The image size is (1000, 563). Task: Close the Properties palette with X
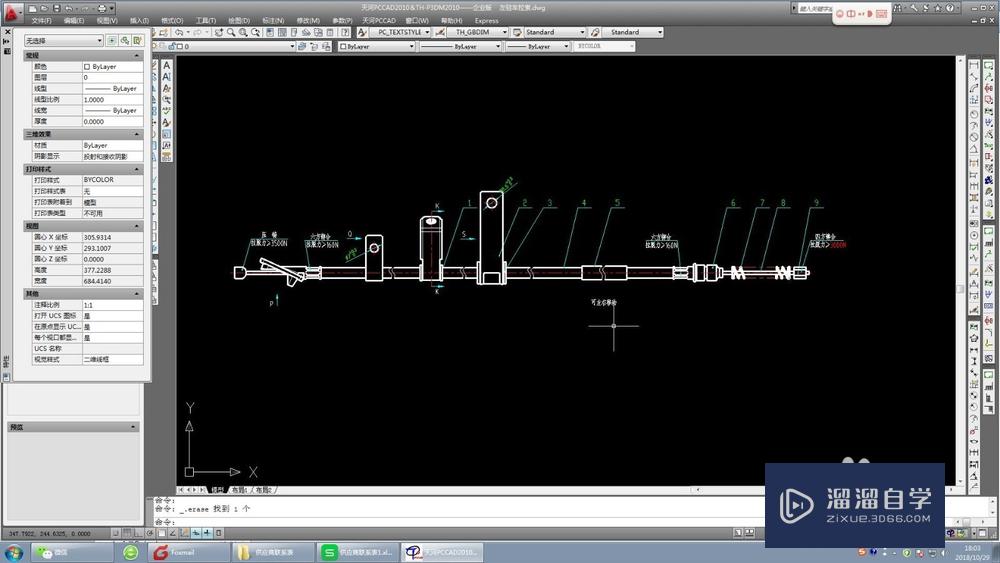point(8,32)
